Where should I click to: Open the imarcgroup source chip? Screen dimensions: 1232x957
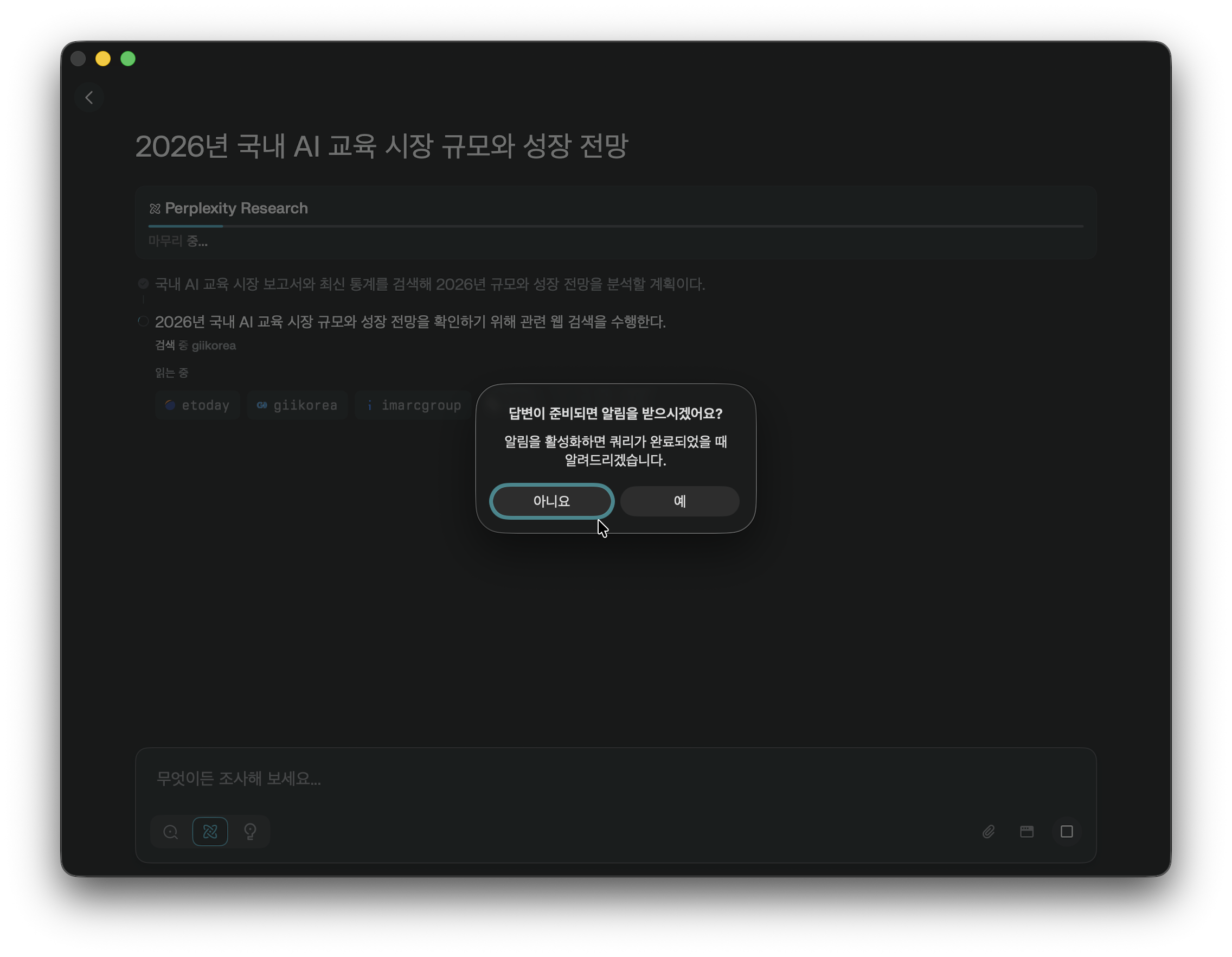tap(414, 405)
